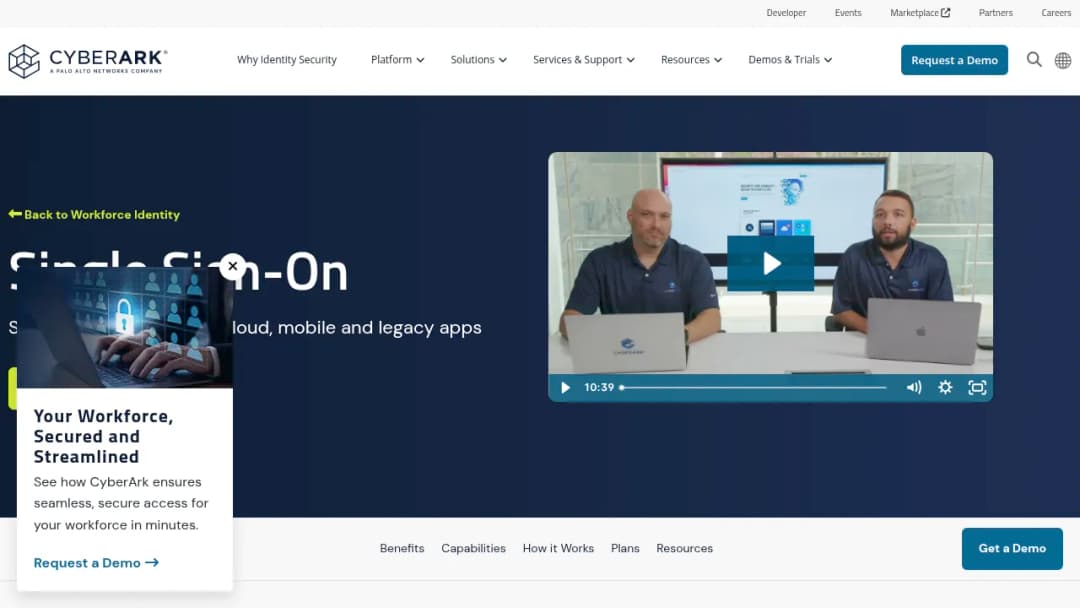Expand the Platform dropdown menu
Image resolution: width=1080 pixels, height=608 pixels.
397,60
